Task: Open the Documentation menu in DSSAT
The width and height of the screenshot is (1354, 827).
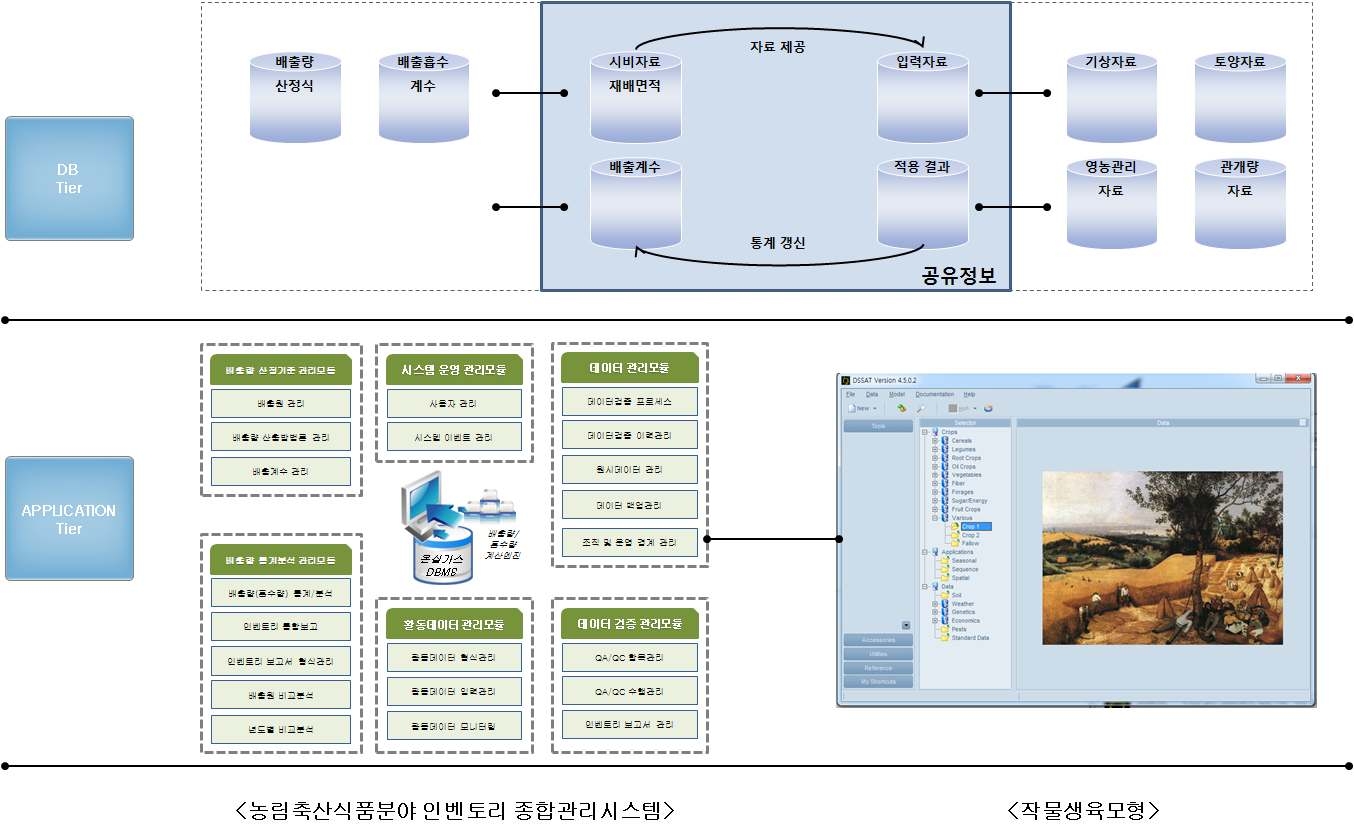Action: [x=935, y=394]
